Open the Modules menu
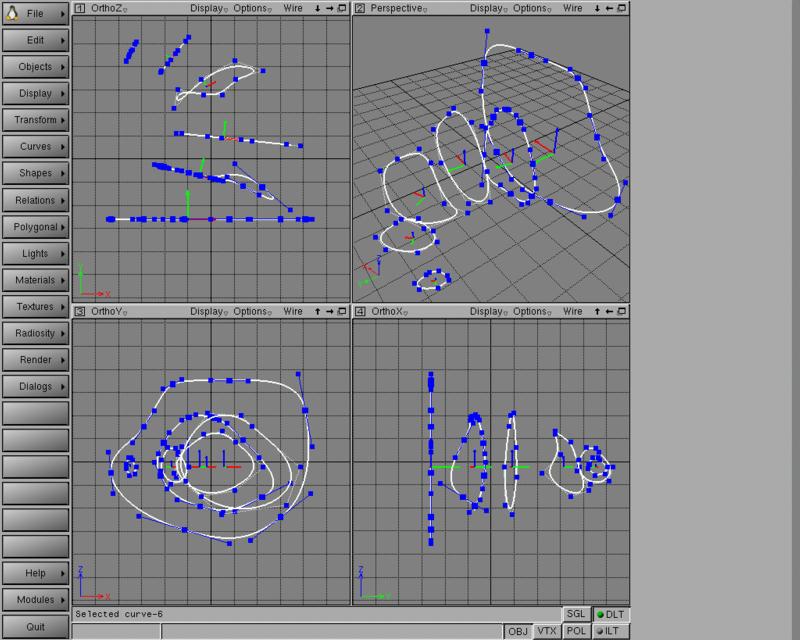This screenshot has height=640, width=800. [35, 599]
